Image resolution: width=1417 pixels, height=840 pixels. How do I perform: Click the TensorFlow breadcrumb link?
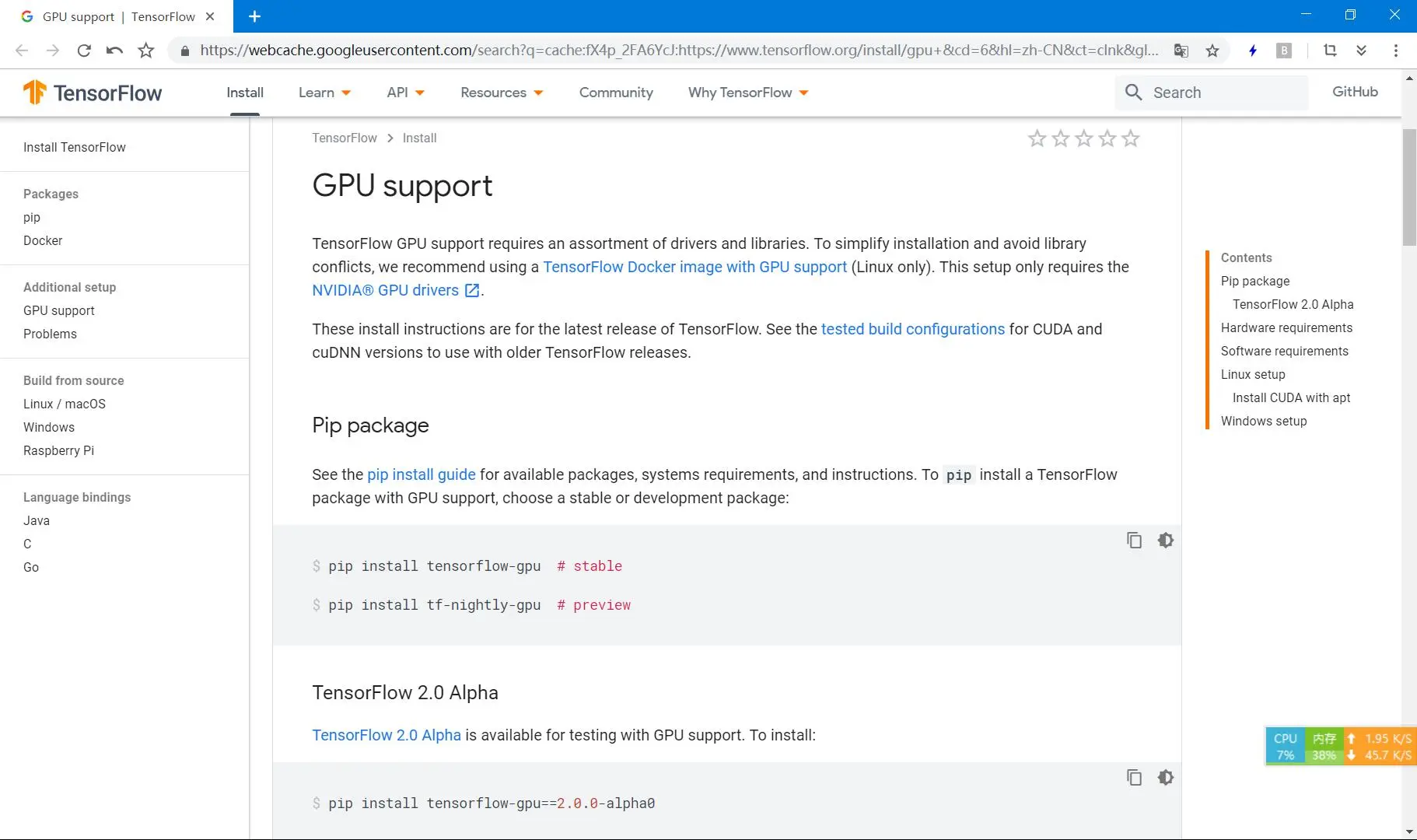click(345, 138)
